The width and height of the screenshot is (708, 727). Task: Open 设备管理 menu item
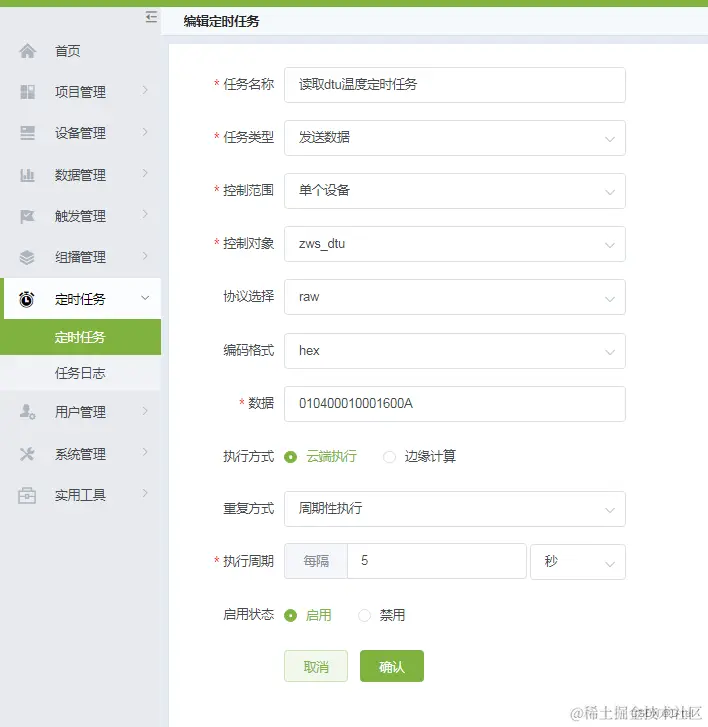[81, 133]
